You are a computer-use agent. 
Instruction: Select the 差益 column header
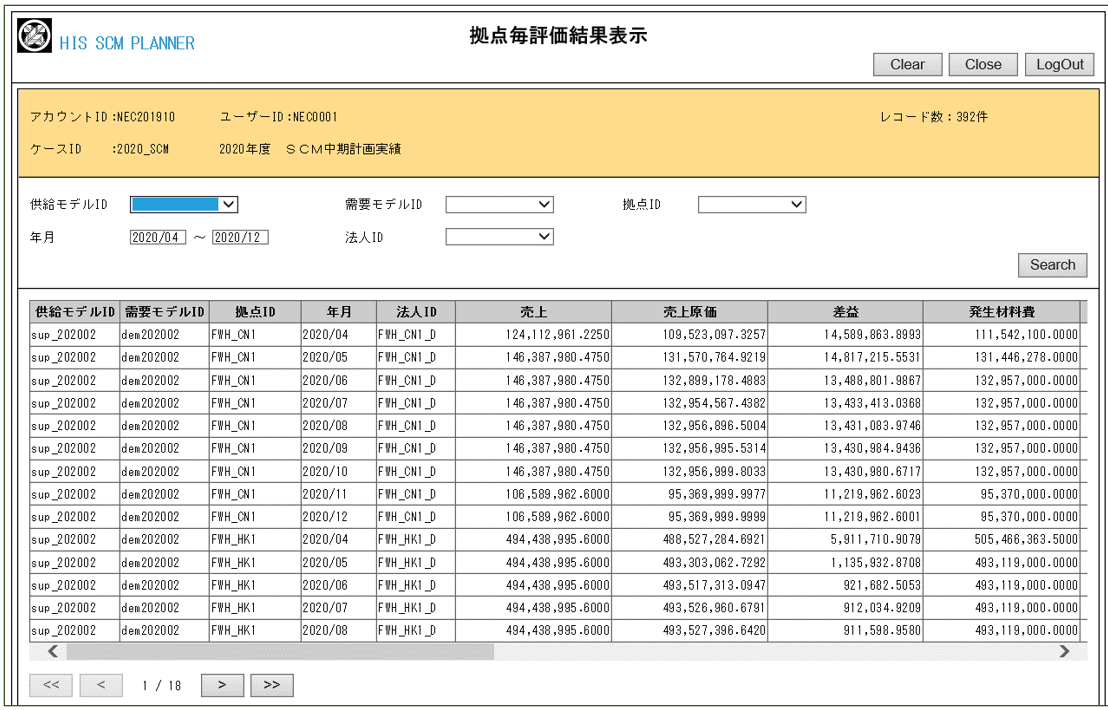point(845,312)
